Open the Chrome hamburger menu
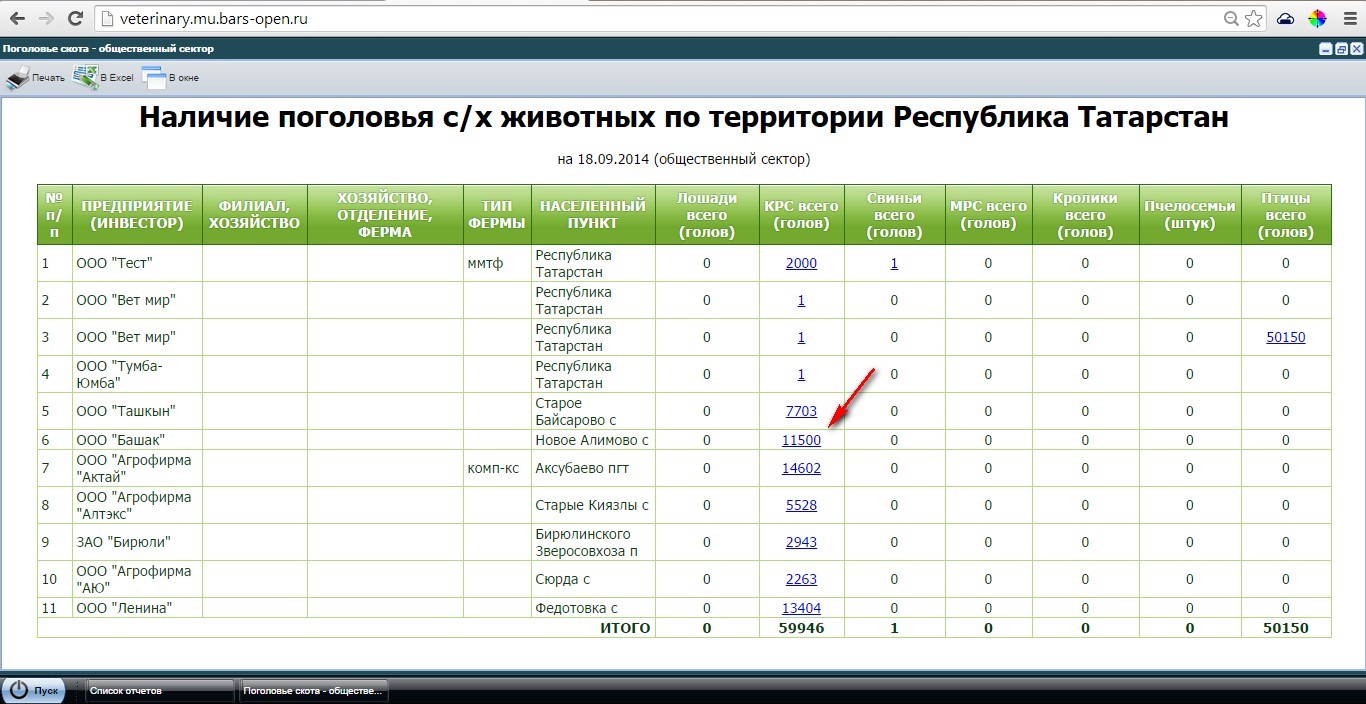 [1349, 19]
